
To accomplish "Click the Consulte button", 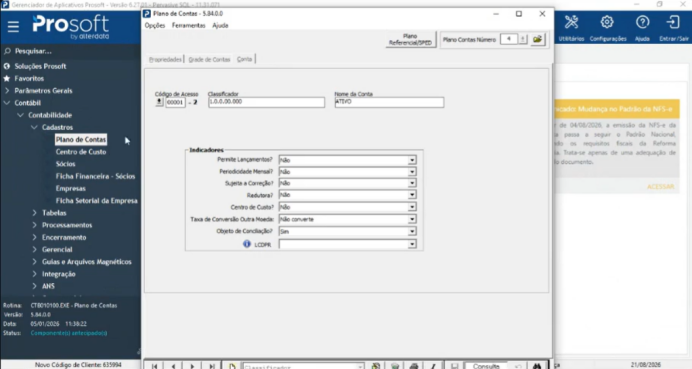I will pos(486,366).
